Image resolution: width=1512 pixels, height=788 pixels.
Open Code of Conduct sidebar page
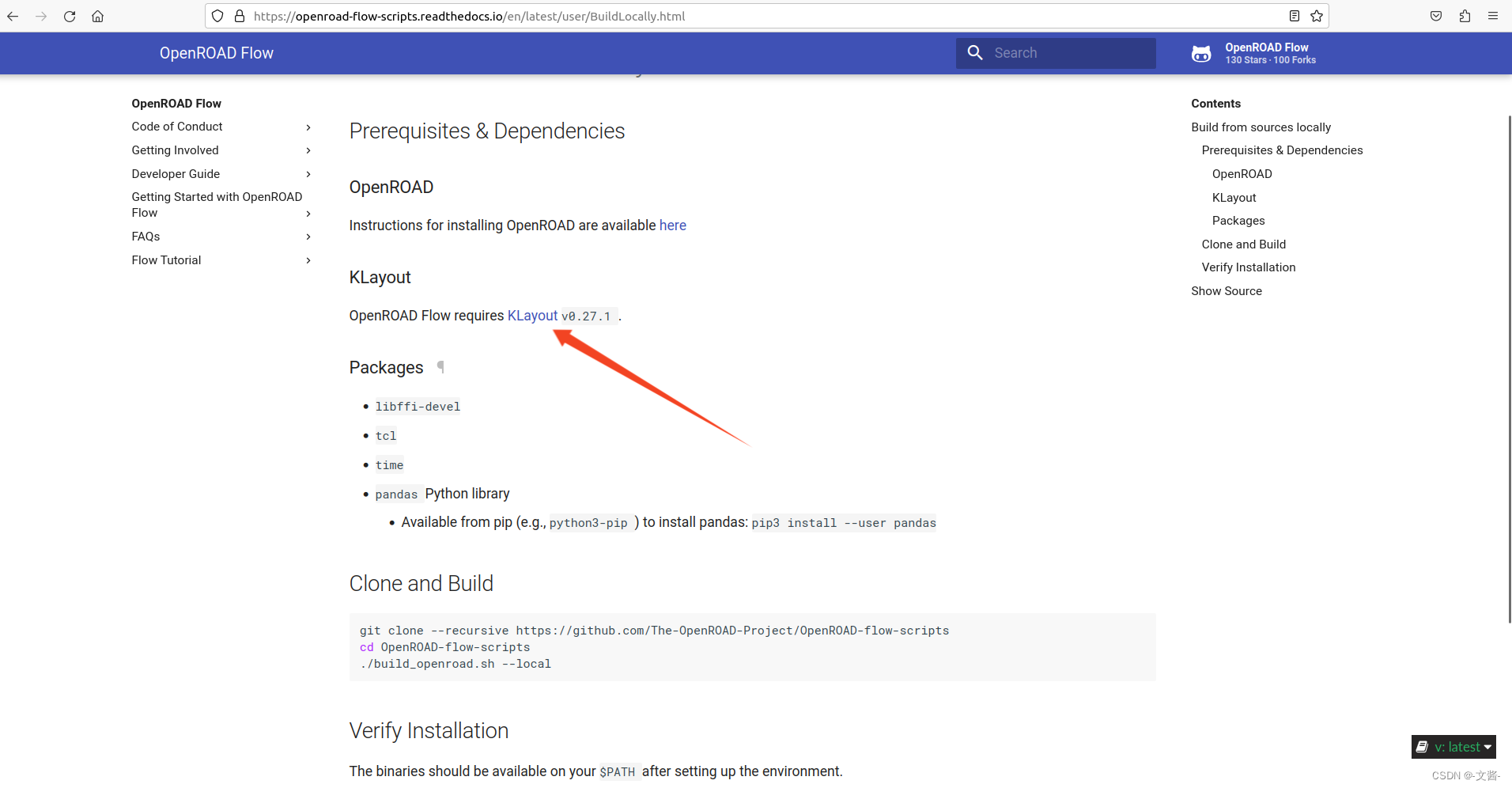click(x=177, y=127)
